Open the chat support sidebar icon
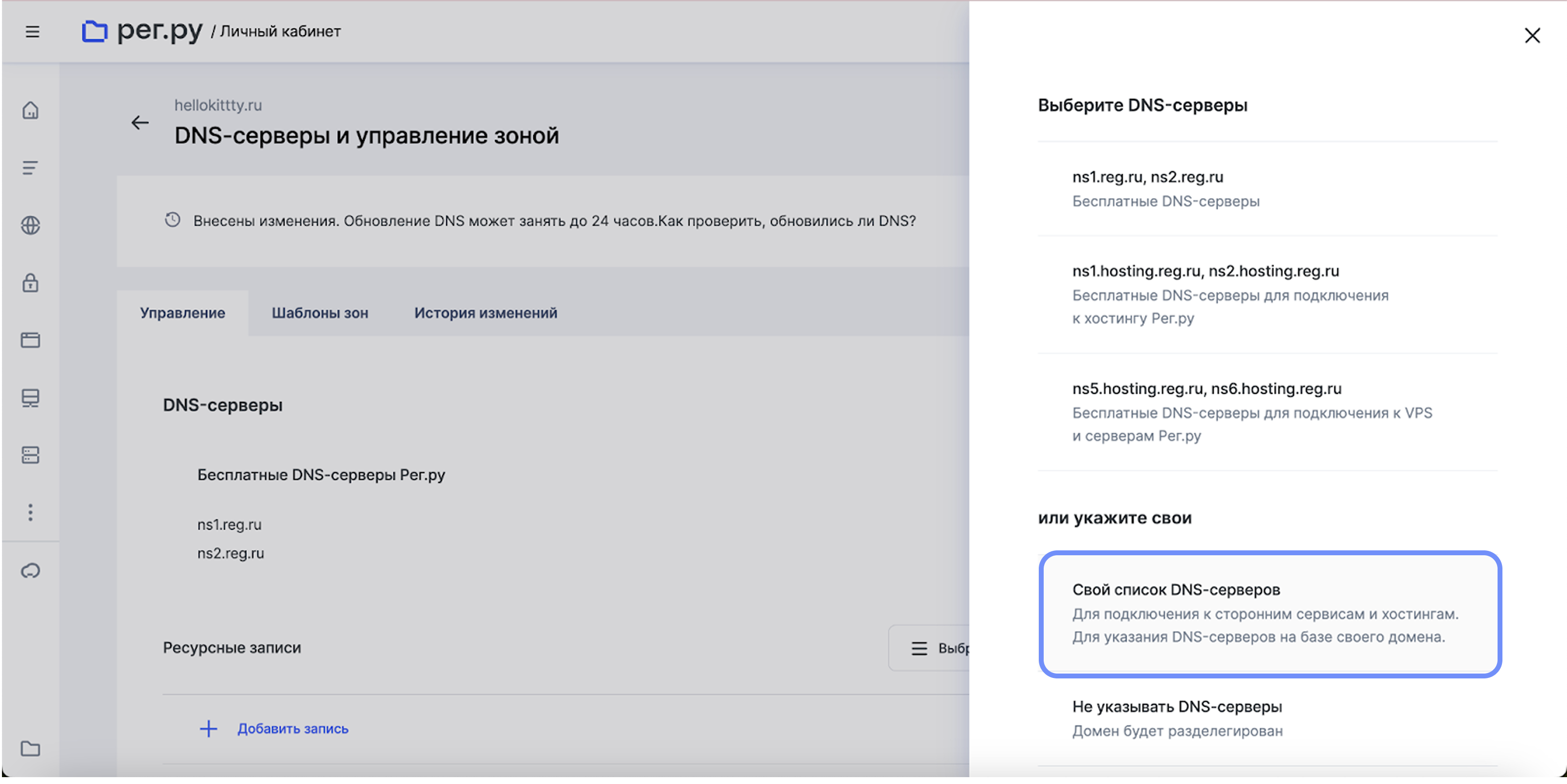Viewport: 1567px width, 784px height. pyautogui.click(x=30, y=571)
